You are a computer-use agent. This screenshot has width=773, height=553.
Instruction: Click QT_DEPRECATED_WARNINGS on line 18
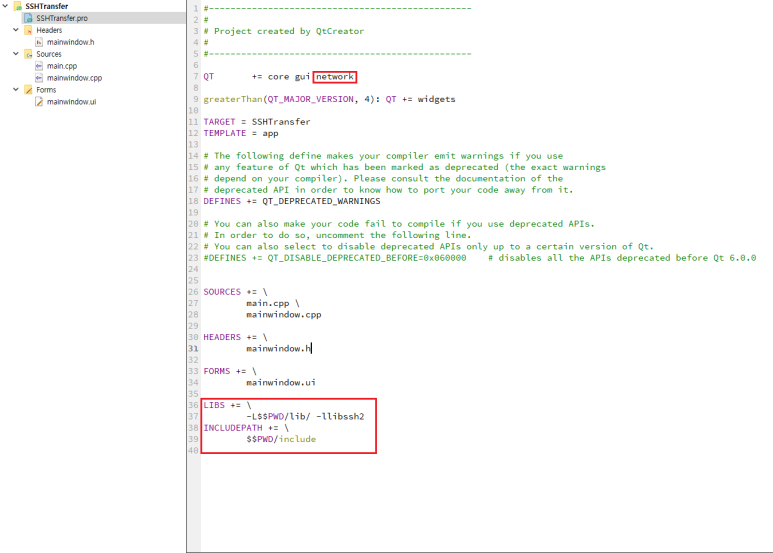(321, 201)
